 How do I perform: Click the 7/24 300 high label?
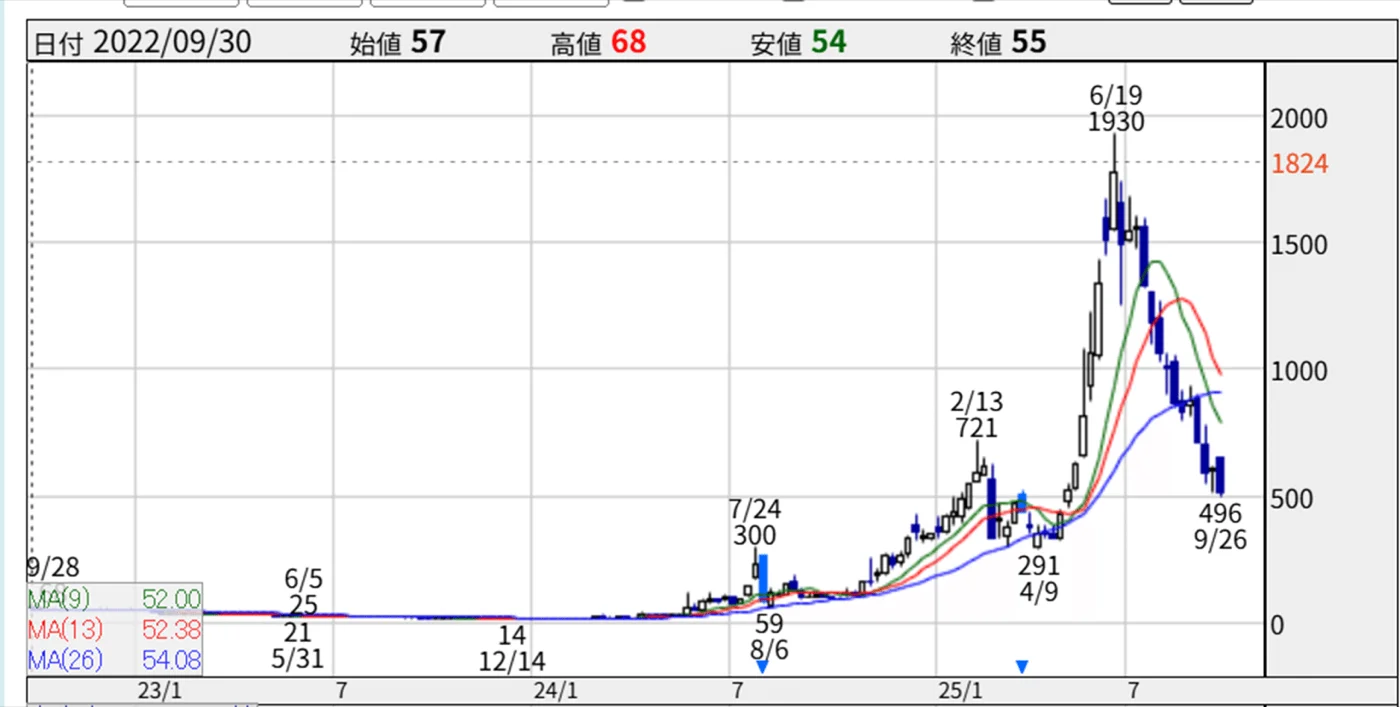point(755,522)
